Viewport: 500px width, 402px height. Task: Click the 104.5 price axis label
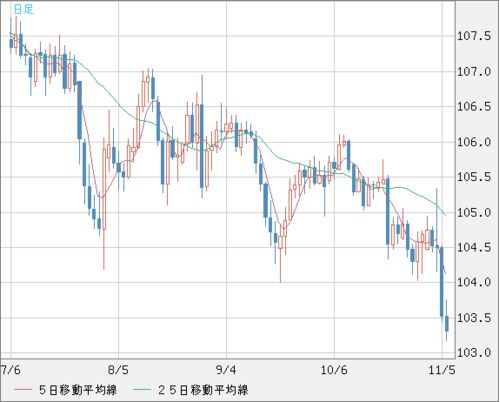[474, 247]
